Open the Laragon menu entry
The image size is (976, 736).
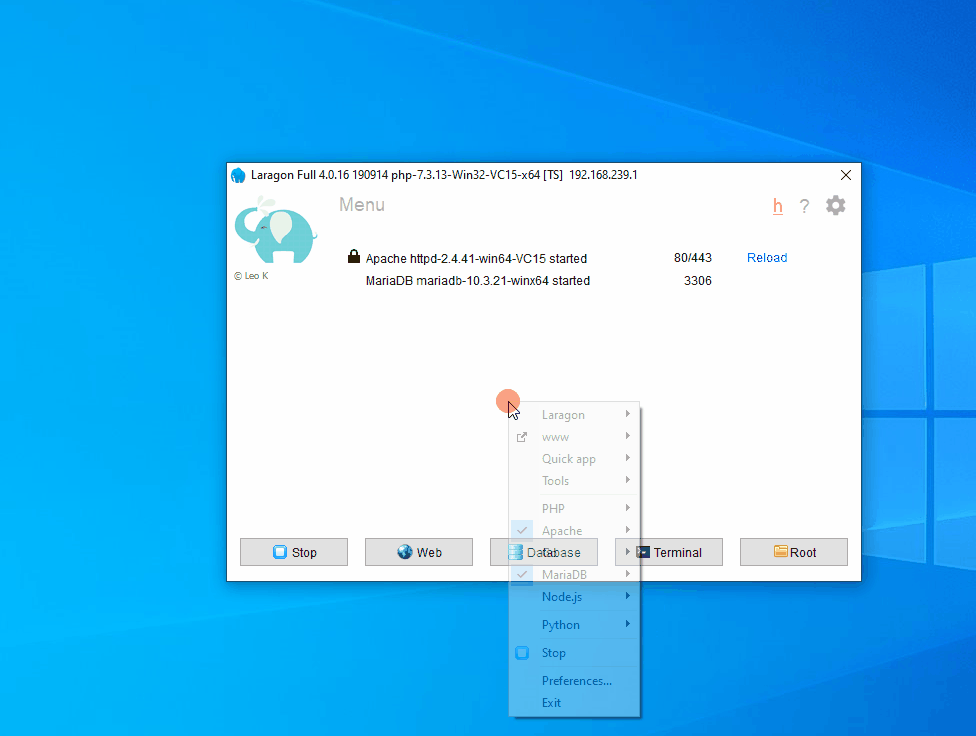[575, 415]
